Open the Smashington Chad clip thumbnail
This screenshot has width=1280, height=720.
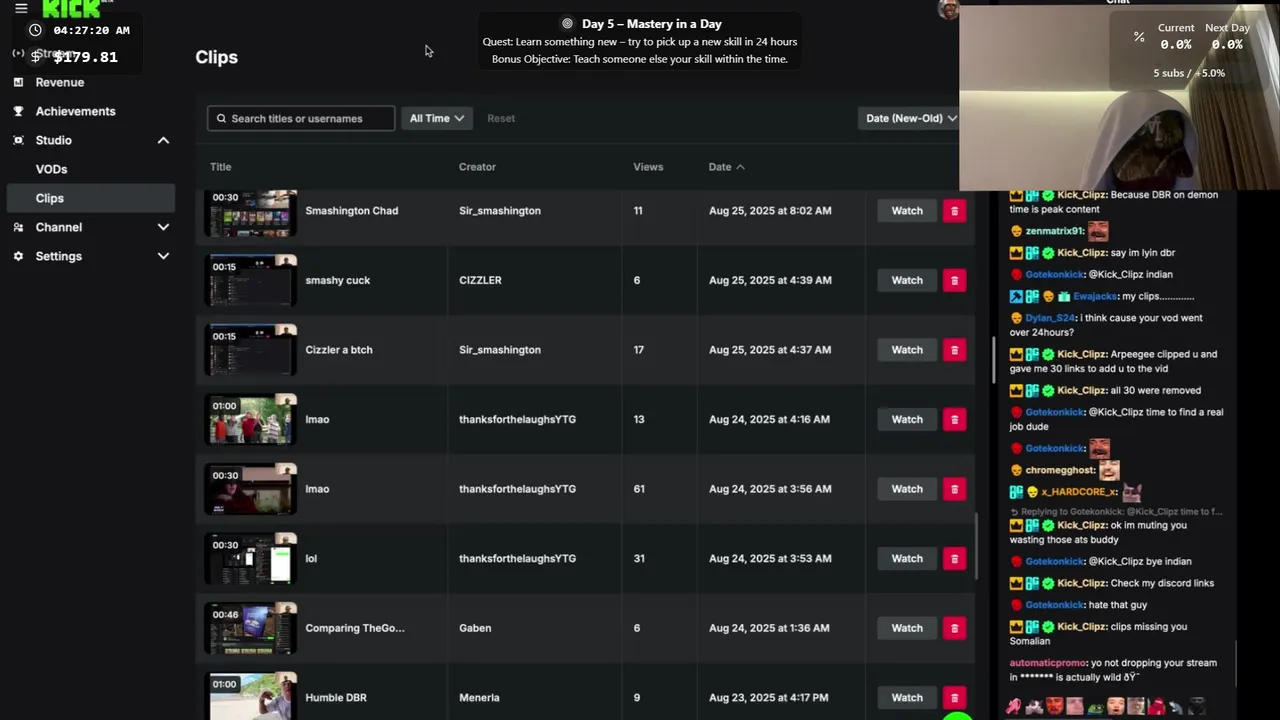[x=252, y=212]
